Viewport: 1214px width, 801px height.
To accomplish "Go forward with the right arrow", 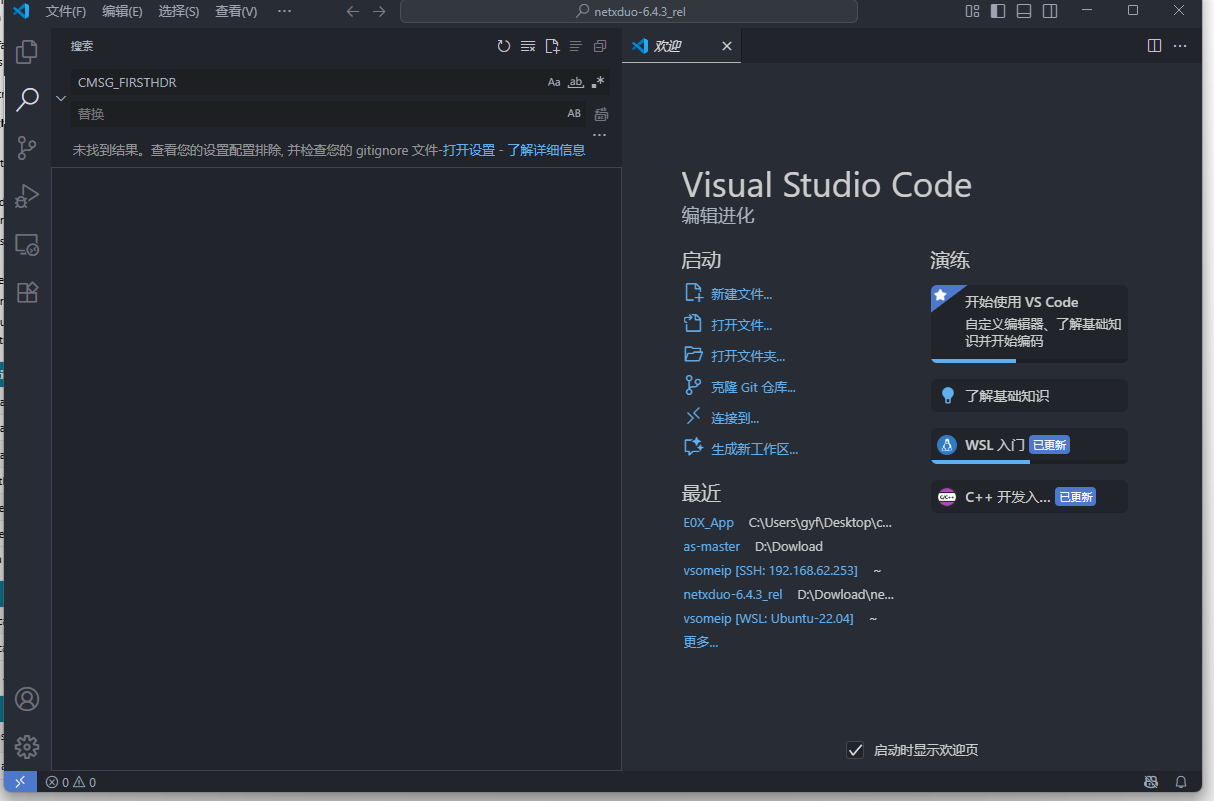I will [379, 11].
